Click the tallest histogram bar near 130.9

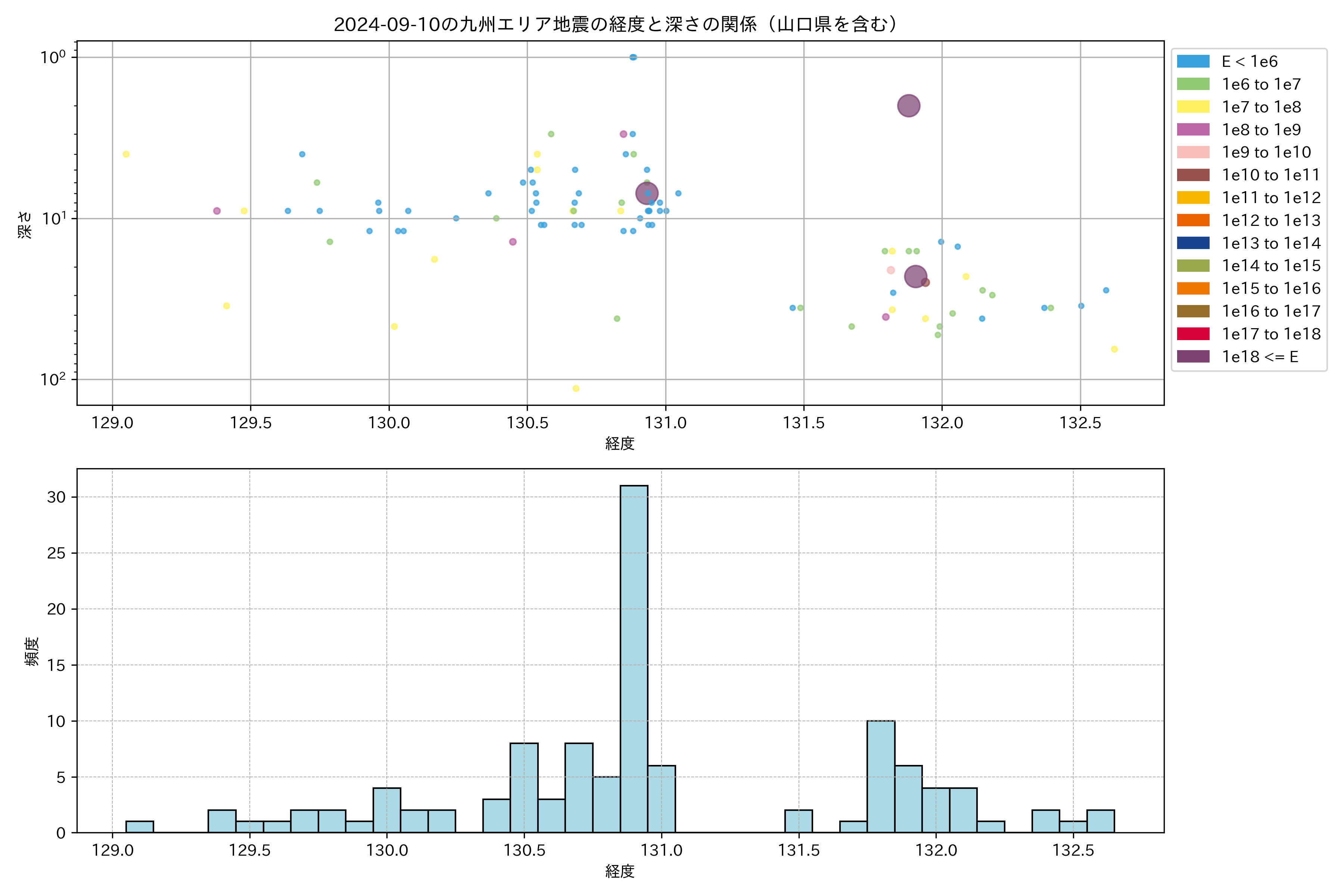coord(634,657)
